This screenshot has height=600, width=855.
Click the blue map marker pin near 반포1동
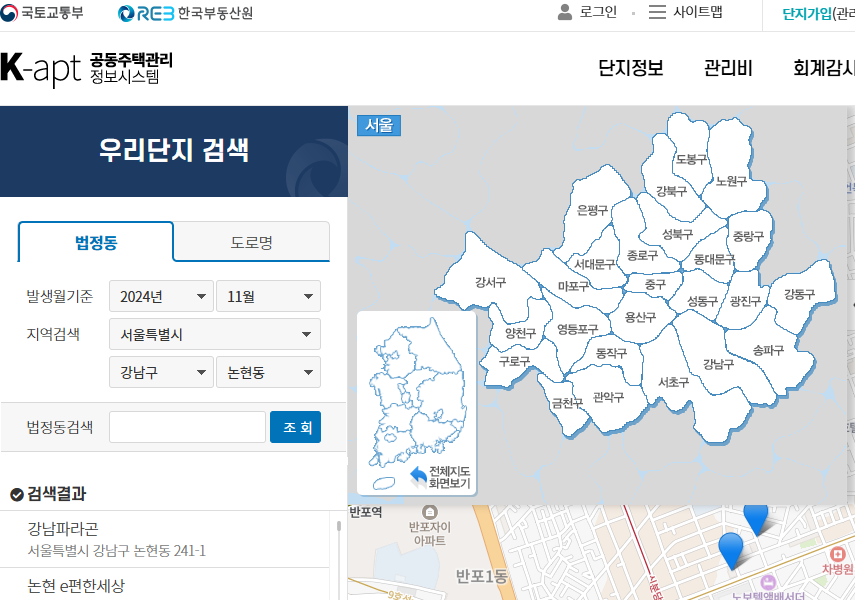point(733,551)
